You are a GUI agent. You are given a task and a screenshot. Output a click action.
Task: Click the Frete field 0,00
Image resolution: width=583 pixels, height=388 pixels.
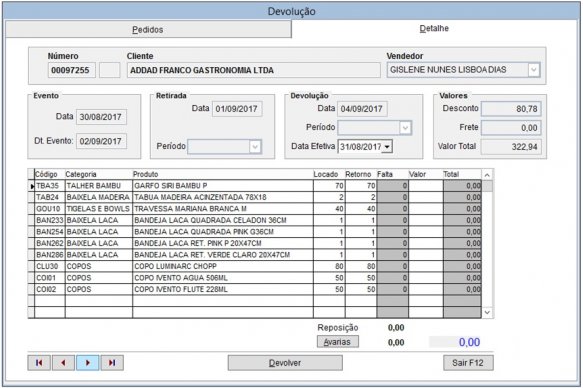511,128
